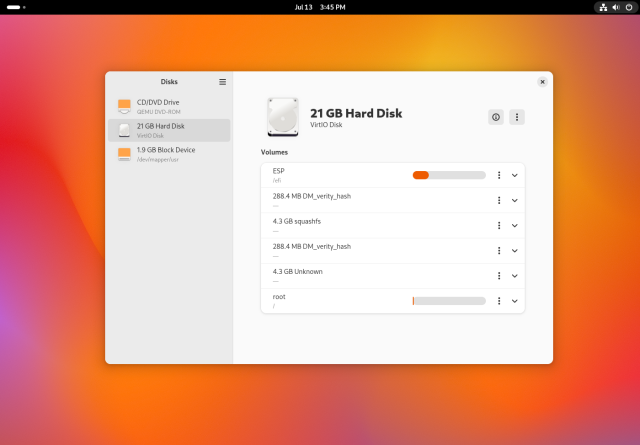Expand the first 288.4 MB DM_verity_hash row

point(515,200)
